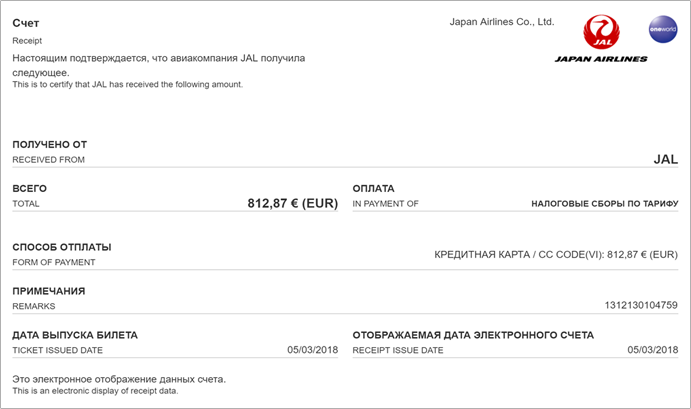
Task: Select the total amount 812,87 € (EUR)
Action: pos(293,203)
